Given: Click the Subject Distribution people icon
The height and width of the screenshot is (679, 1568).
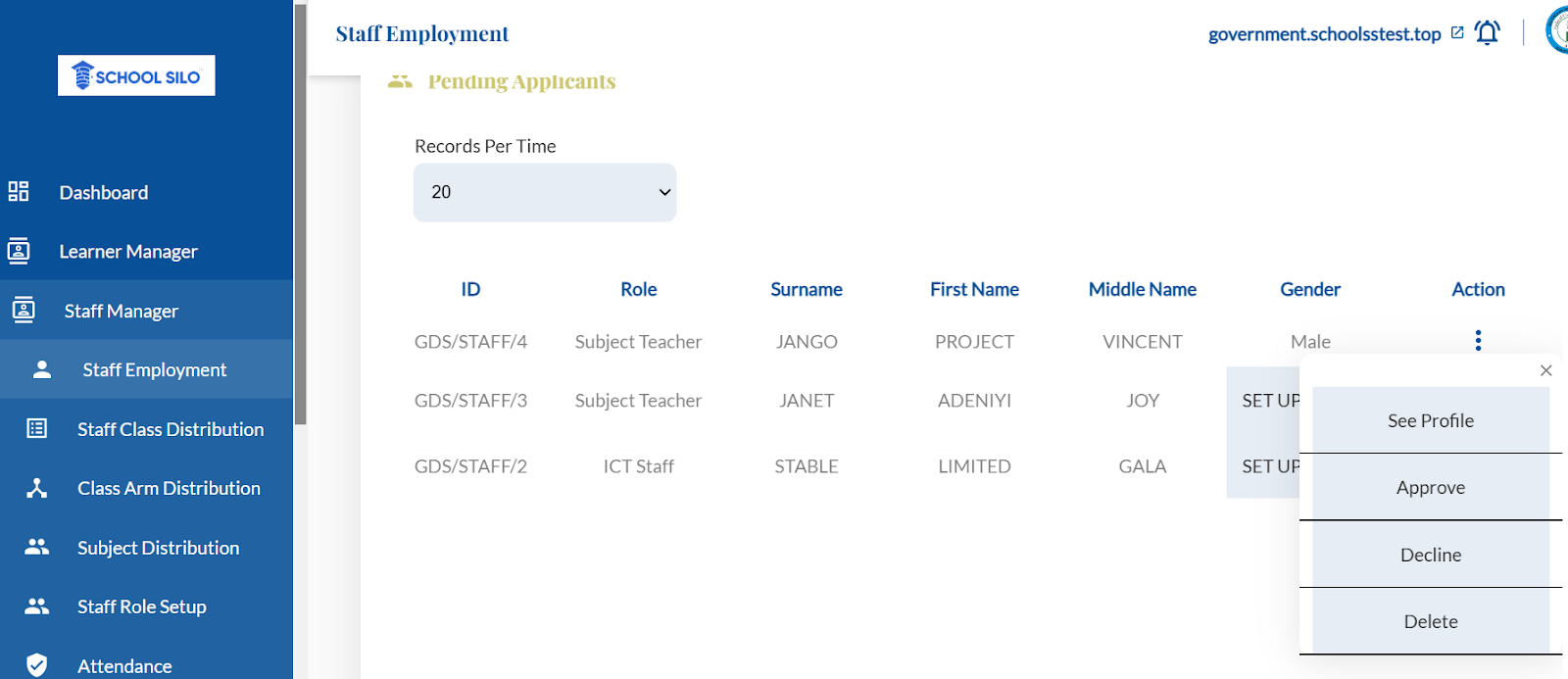Looking at the screenshot, I should coord(37,547).
